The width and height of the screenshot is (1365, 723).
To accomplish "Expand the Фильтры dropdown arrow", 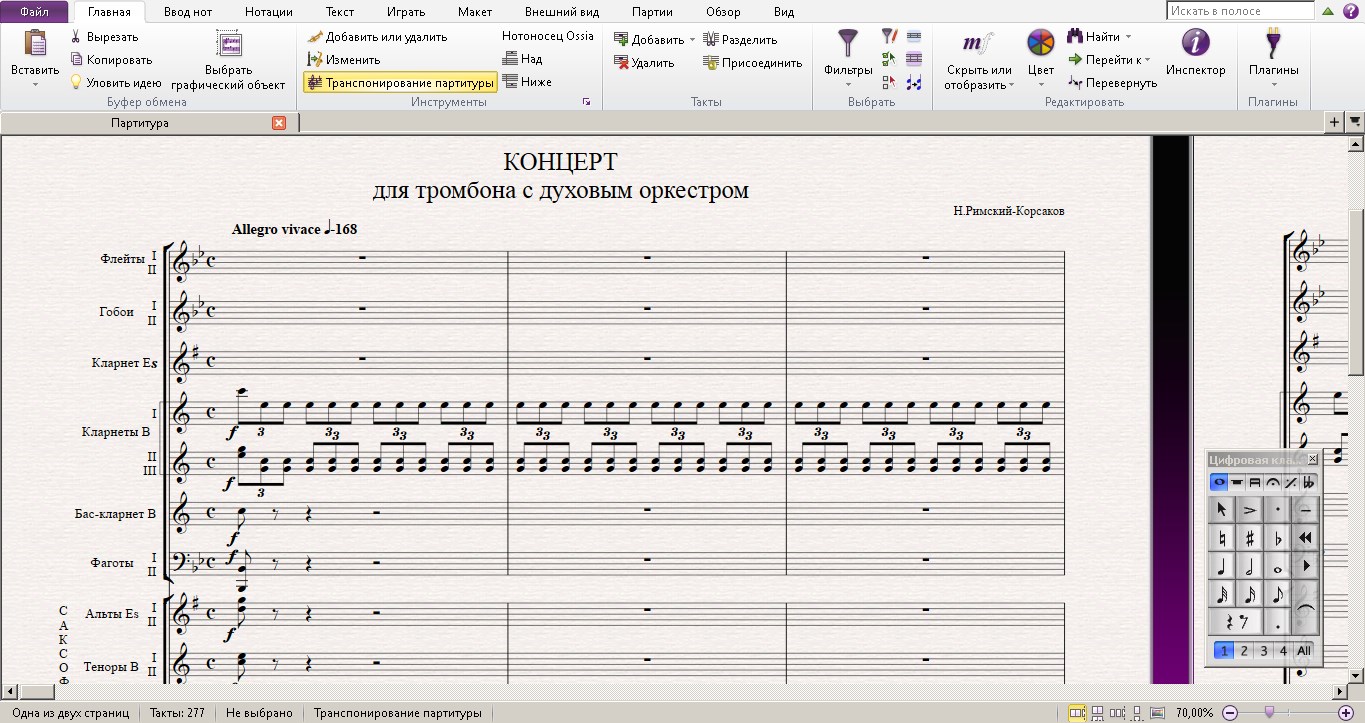I will 848,84.
